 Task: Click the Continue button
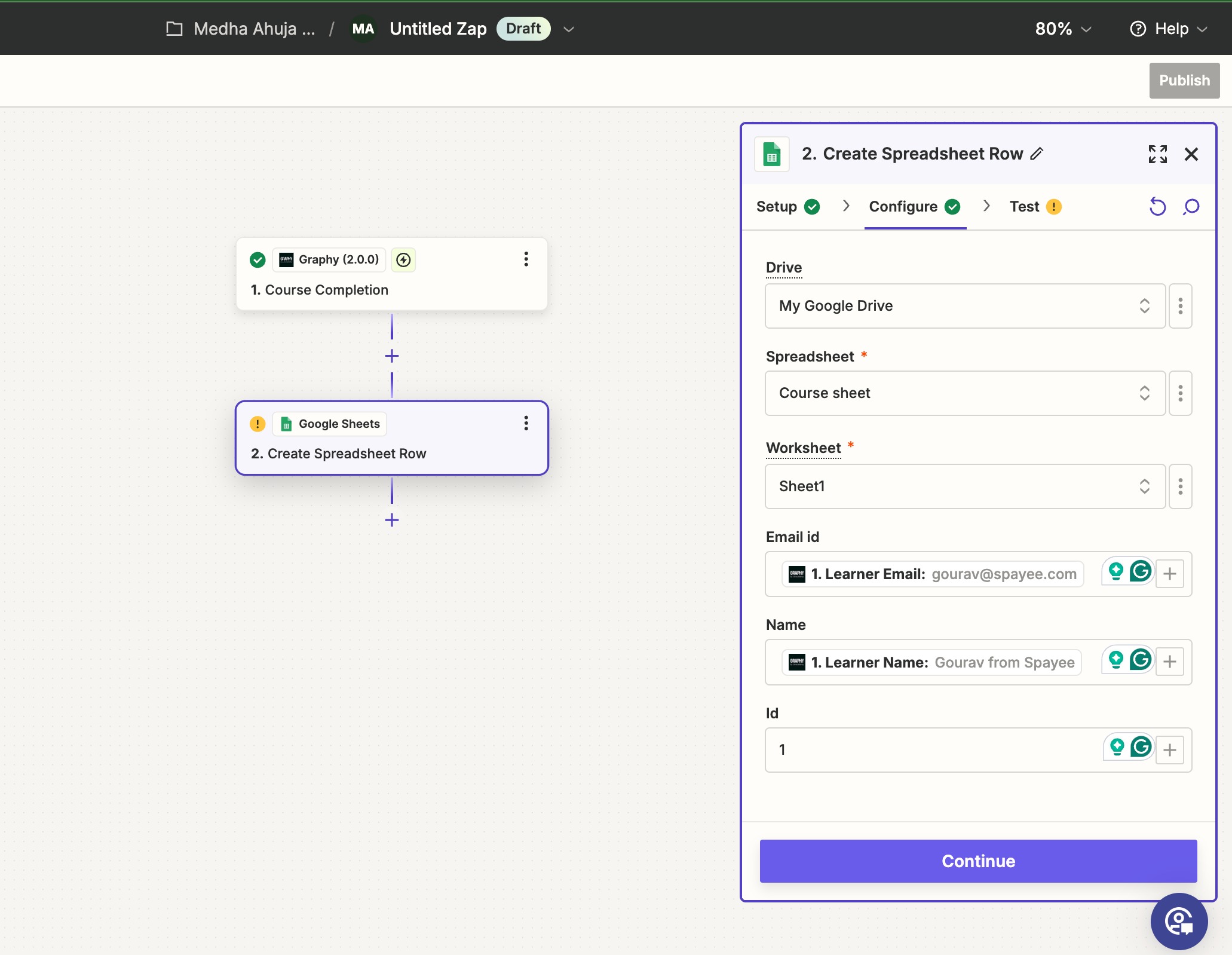[978, 861]
